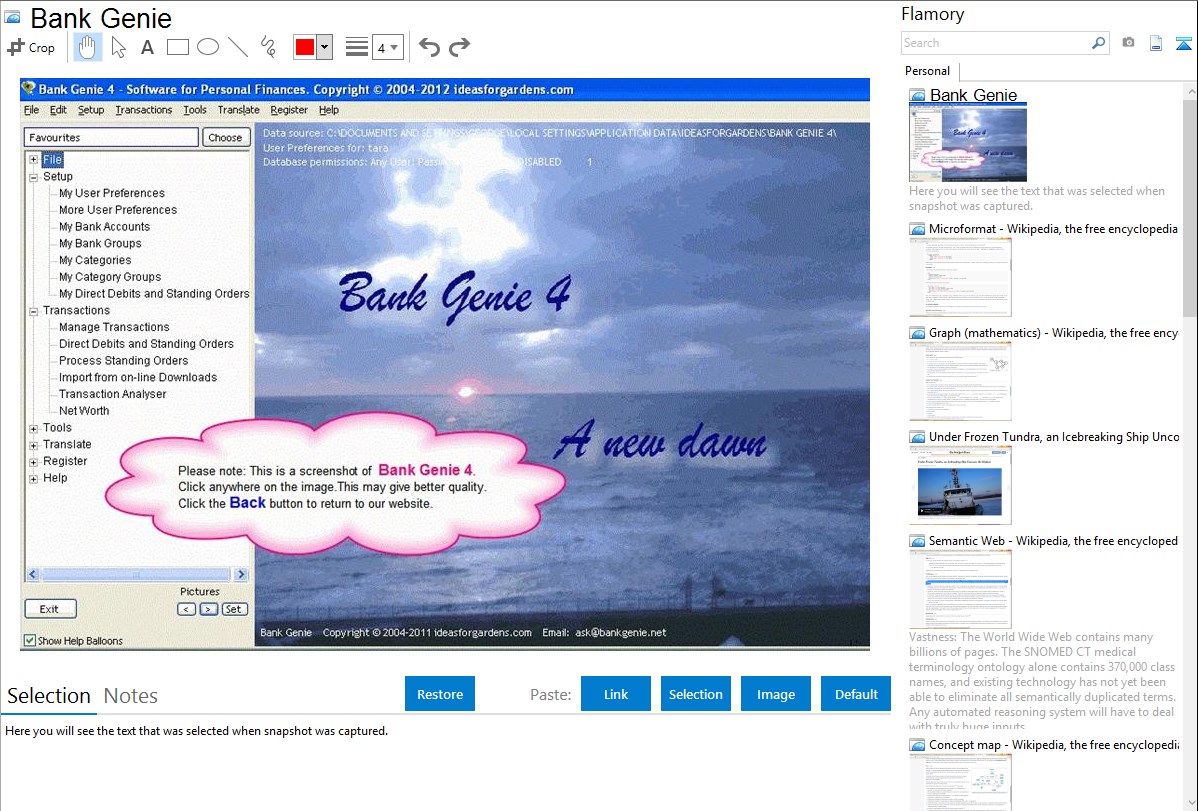The width and height of the screenshot is (1198, 811).
Task: Select the Crop tool
Action: 31,47
